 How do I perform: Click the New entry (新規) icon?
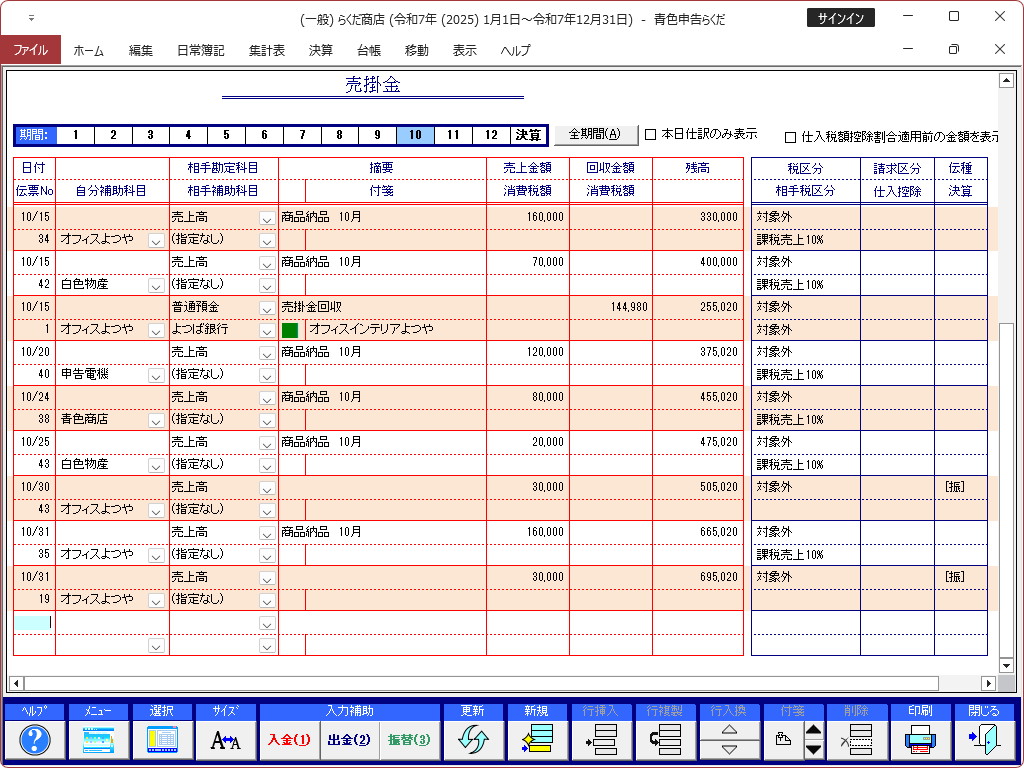[536, 740]
